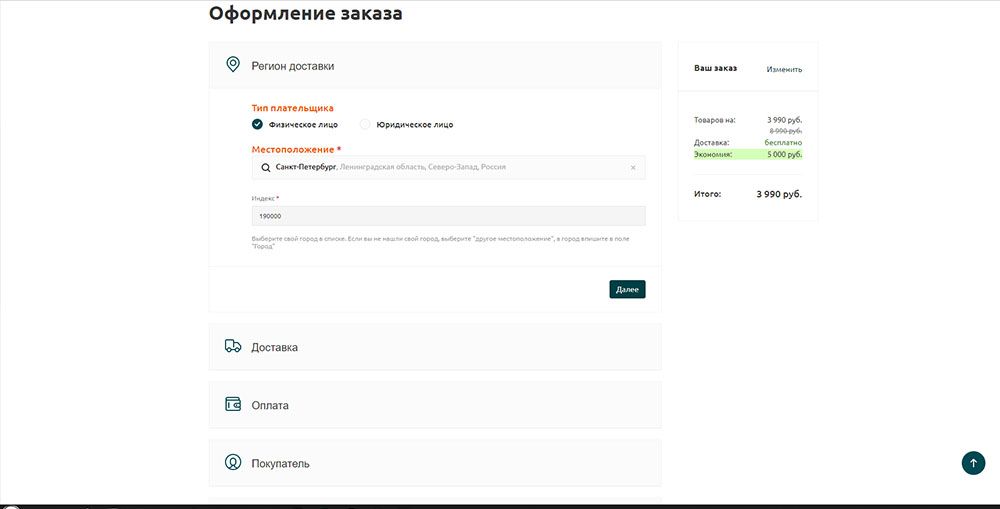Collapse the Регион доставки section title
The width and height of the screenshot is (1000, 509).
(x=292, y=66)
